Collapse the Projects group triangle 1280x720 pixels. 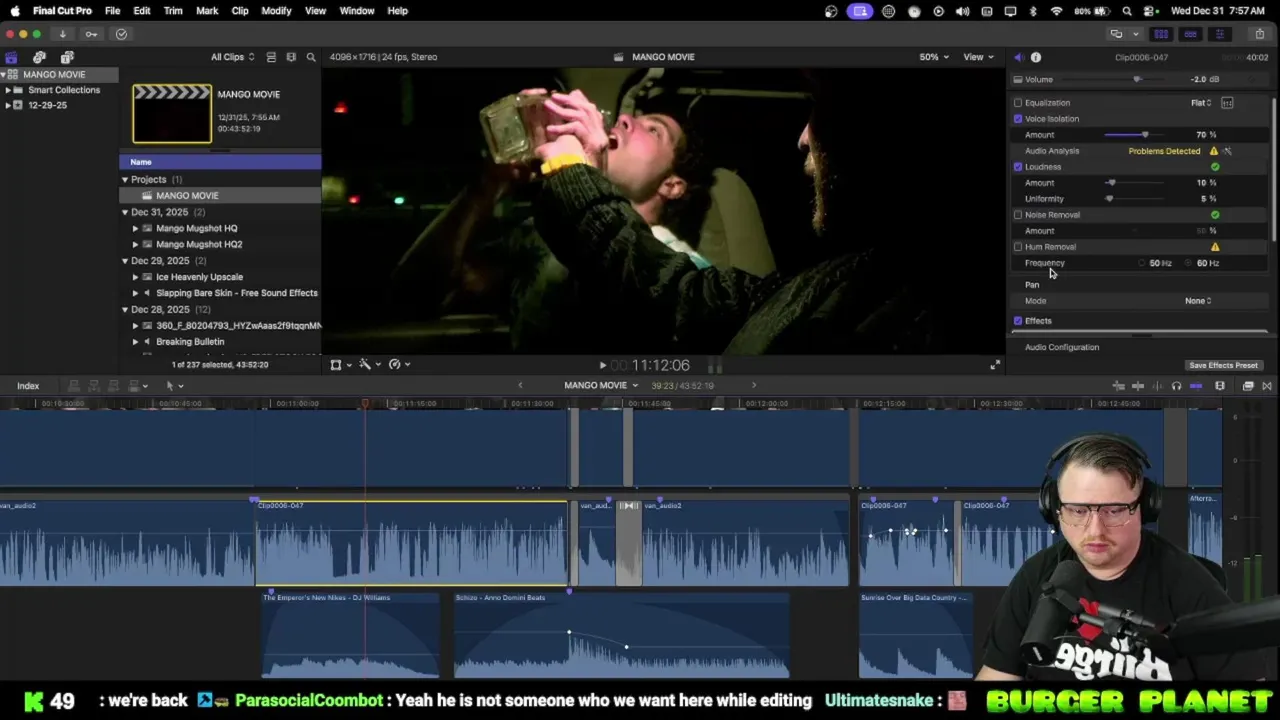coord(125,180)
